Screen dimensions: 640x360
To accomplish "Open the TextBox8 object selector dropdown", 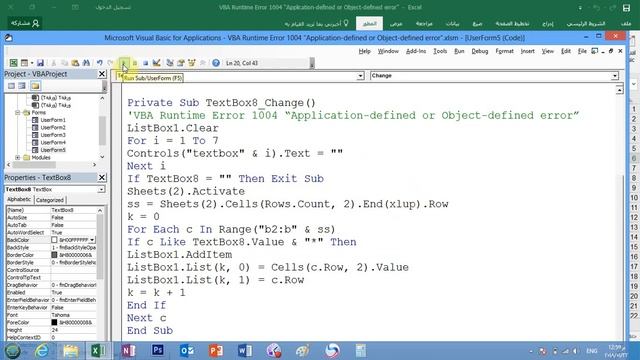I will [x=101, y=189].
